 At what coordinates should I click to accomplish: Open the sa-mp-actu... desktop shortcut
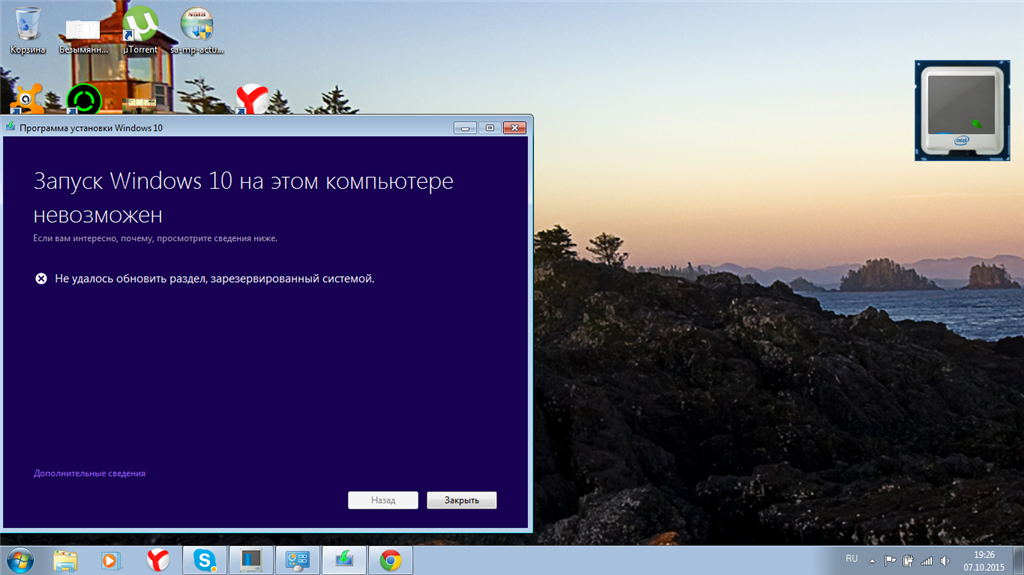(197, 31)
